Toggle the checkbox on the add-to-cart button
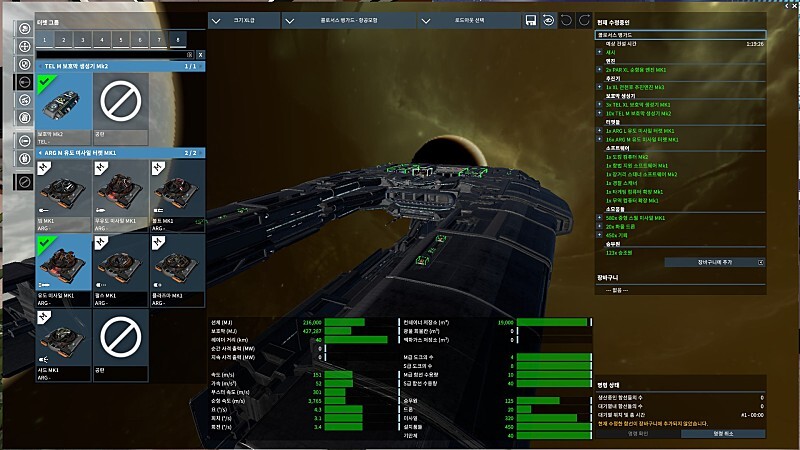 pos(760,262)
